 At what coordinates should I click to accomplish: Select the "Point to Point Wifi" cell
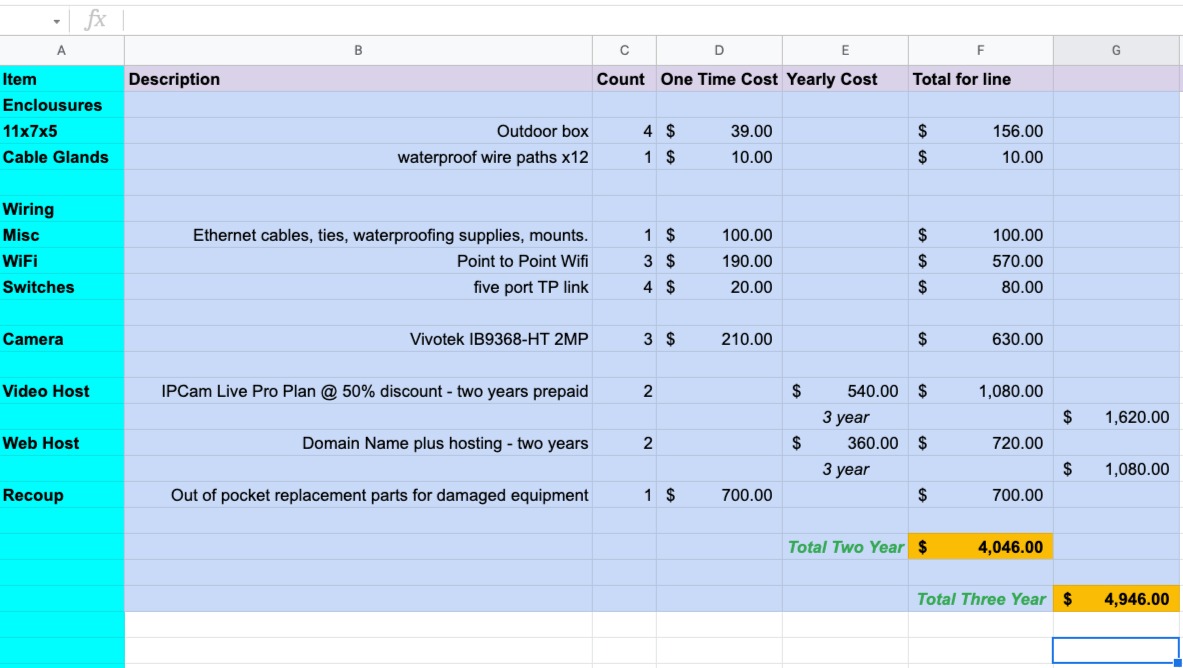point(358,261)
